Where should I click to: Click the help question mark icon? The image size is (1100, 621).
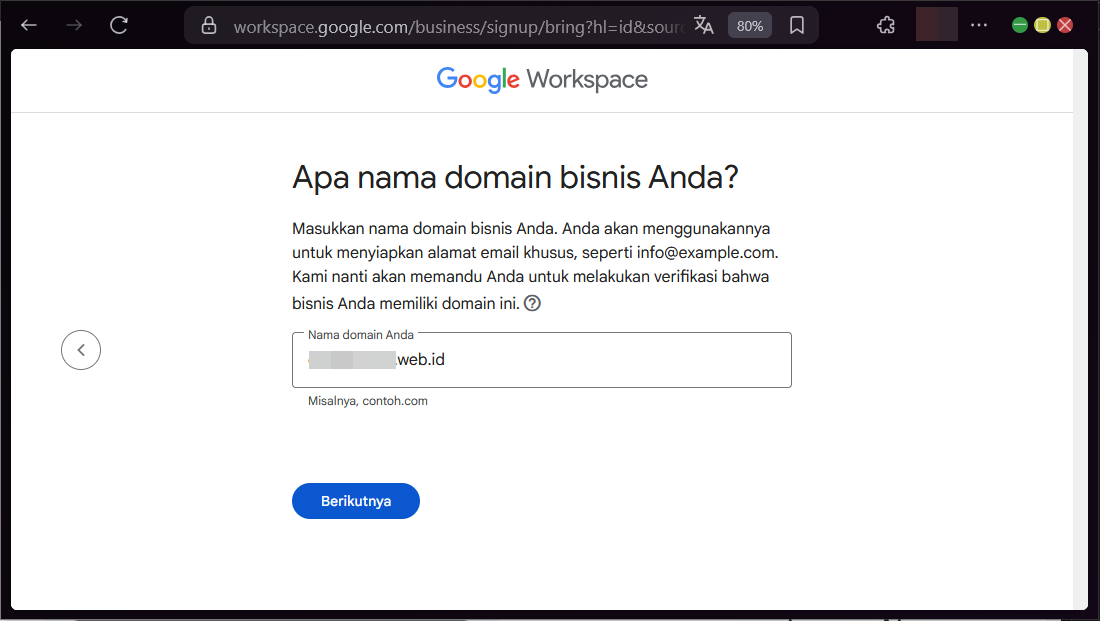pyautogui.click(x=532, y=303)
